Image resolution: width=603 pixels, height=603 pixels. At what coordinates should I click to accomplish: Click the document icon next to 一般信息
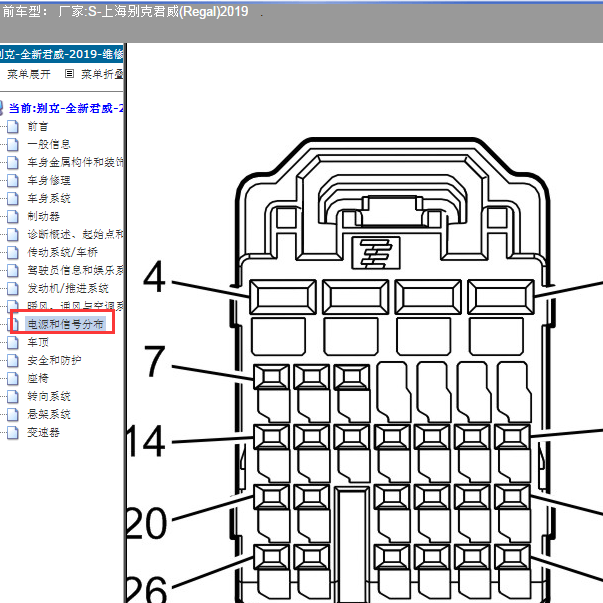(13, 145)
